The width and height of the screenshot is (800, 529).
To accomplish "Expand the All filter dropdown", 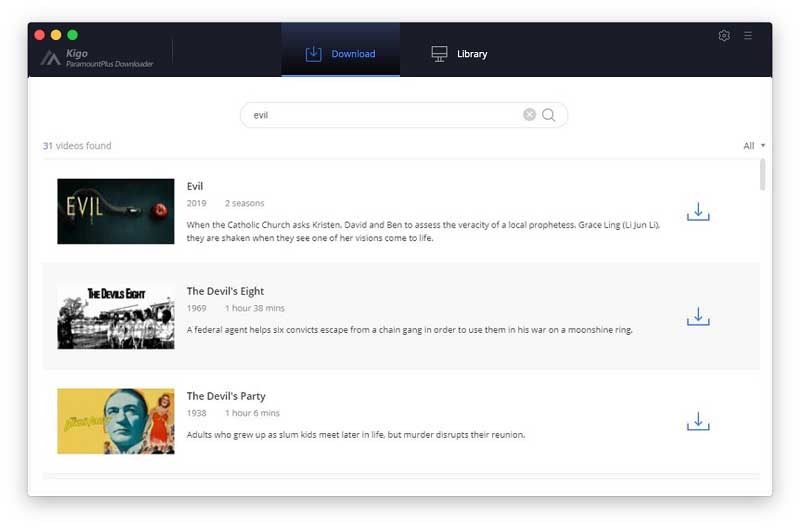I will click(x=754, y=146).
